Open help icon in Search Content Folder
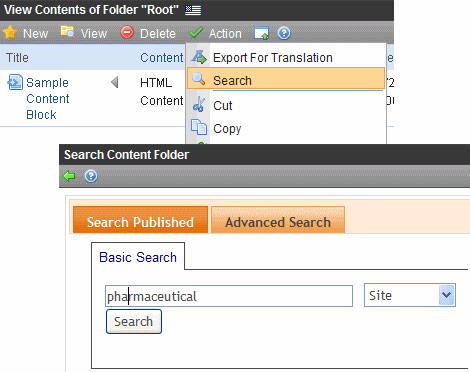This screenshot has width=470, height=372. point(91,176)
